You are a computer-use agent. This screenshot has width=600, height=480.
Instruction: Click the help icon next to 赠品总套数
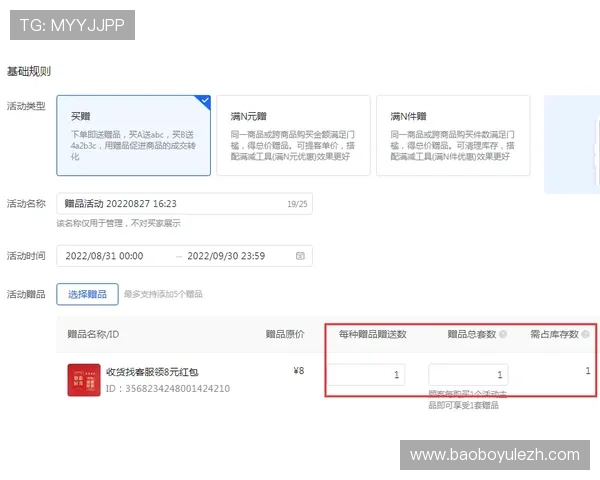coord(503,334)
